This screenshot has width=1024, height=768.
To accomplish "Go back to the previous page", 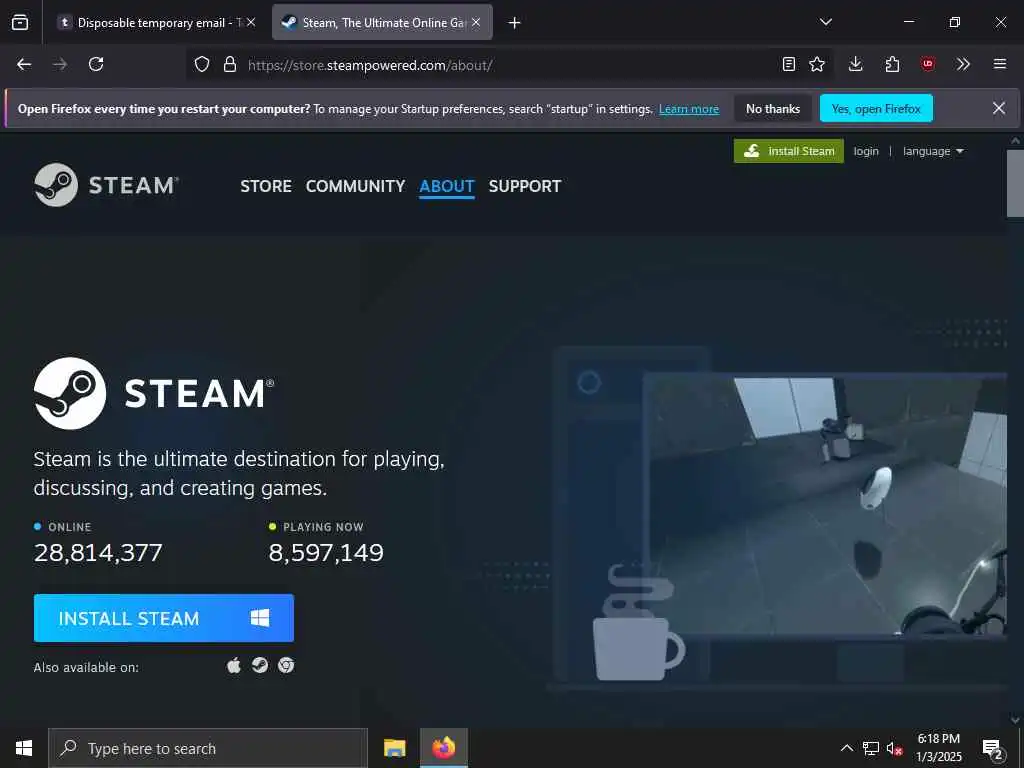I will coord(24,64).
